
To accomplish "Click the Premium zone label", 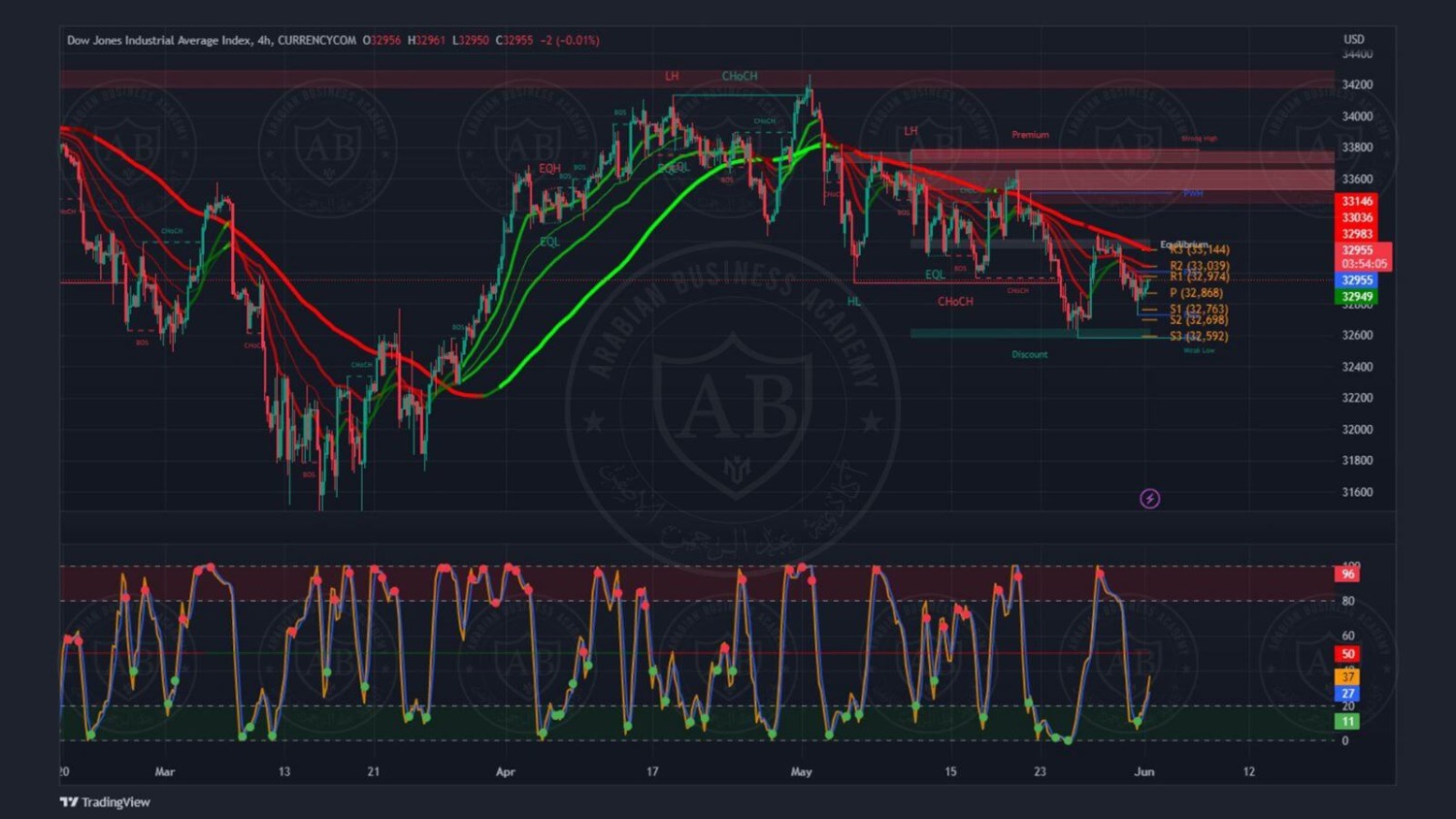I will [x=1030, y=135].
